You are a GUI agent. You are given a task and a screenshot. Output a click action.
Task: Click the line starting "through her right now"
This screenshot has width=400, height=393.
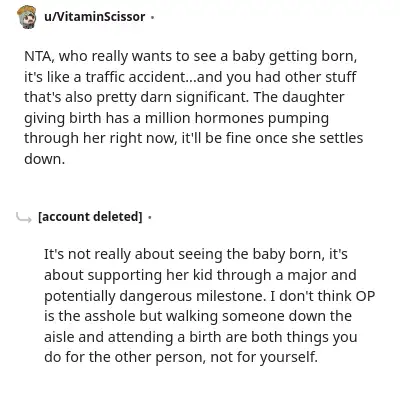pos(193,138)
